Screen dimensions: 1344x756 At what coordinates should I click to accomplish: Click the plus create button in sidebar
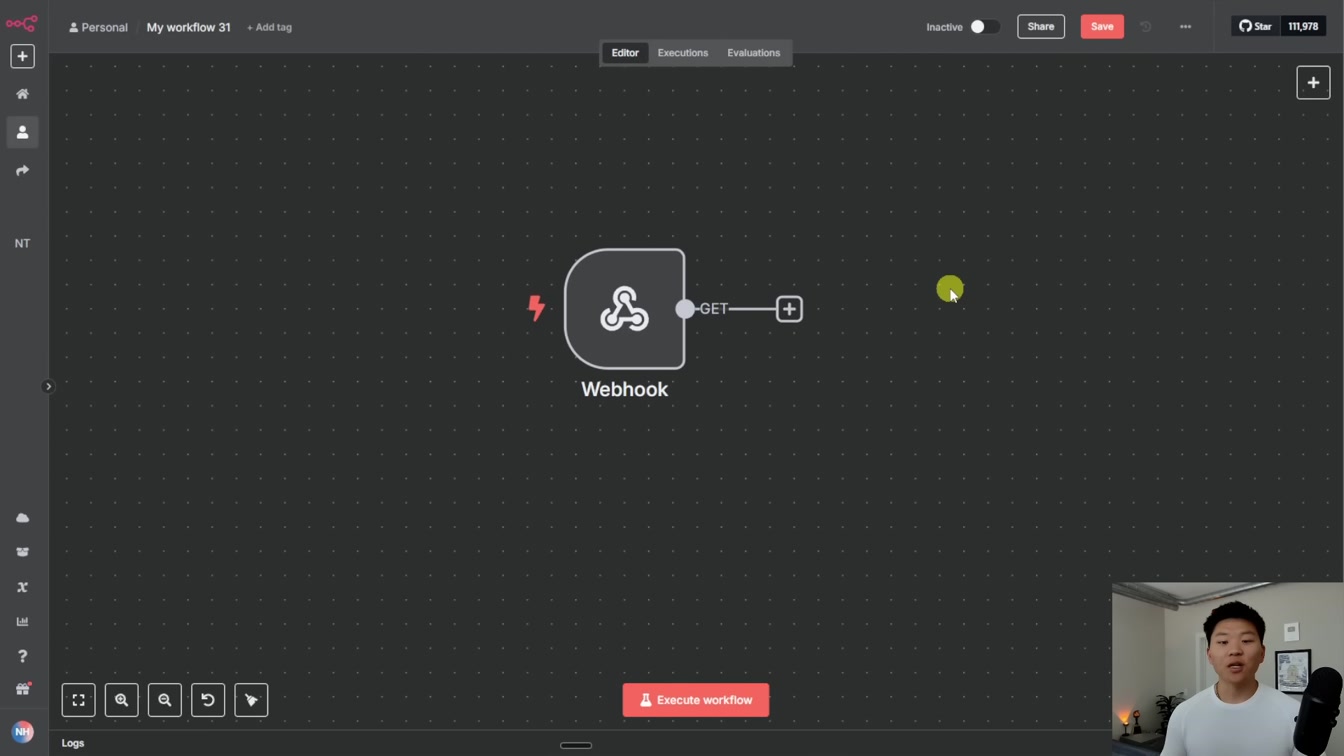tap(22, 56)
